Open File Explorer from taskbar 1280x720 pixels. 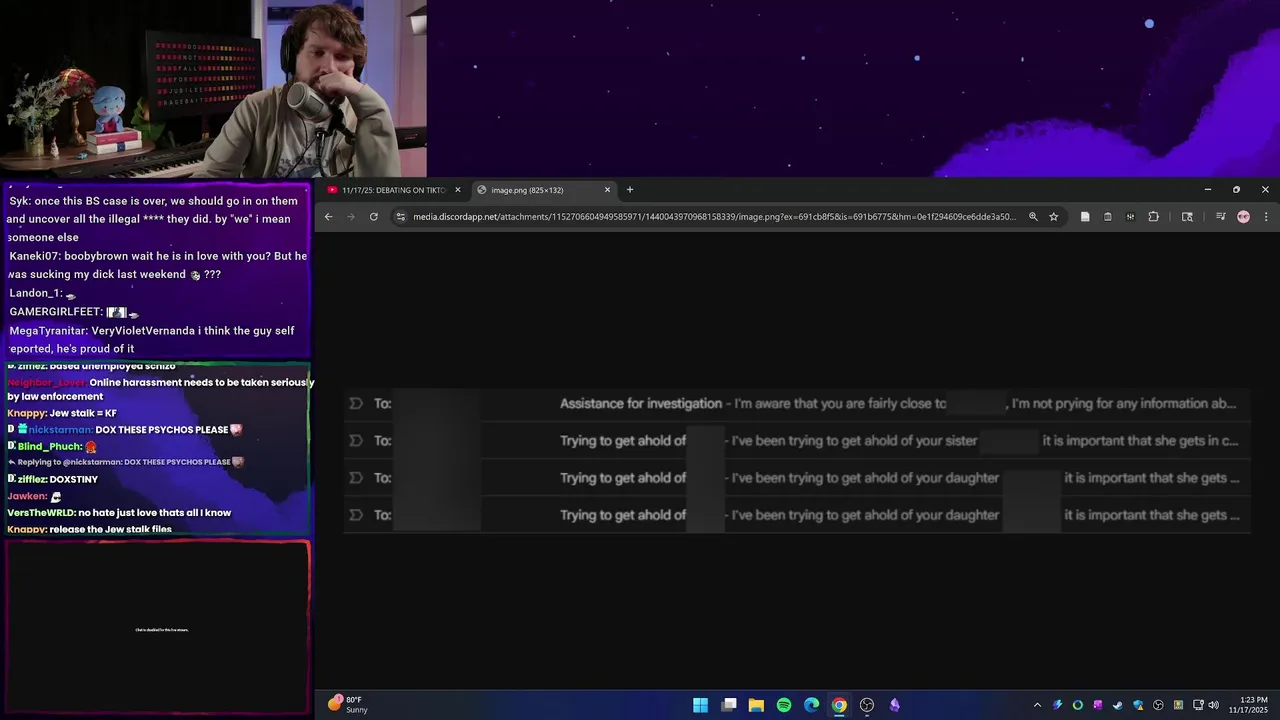point(756,705)
